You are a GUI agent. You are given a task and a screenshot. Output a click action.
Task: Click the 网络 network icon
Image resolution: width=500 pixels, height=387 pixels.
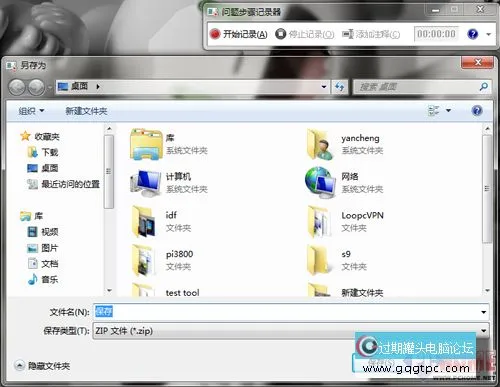click(320, 182)
